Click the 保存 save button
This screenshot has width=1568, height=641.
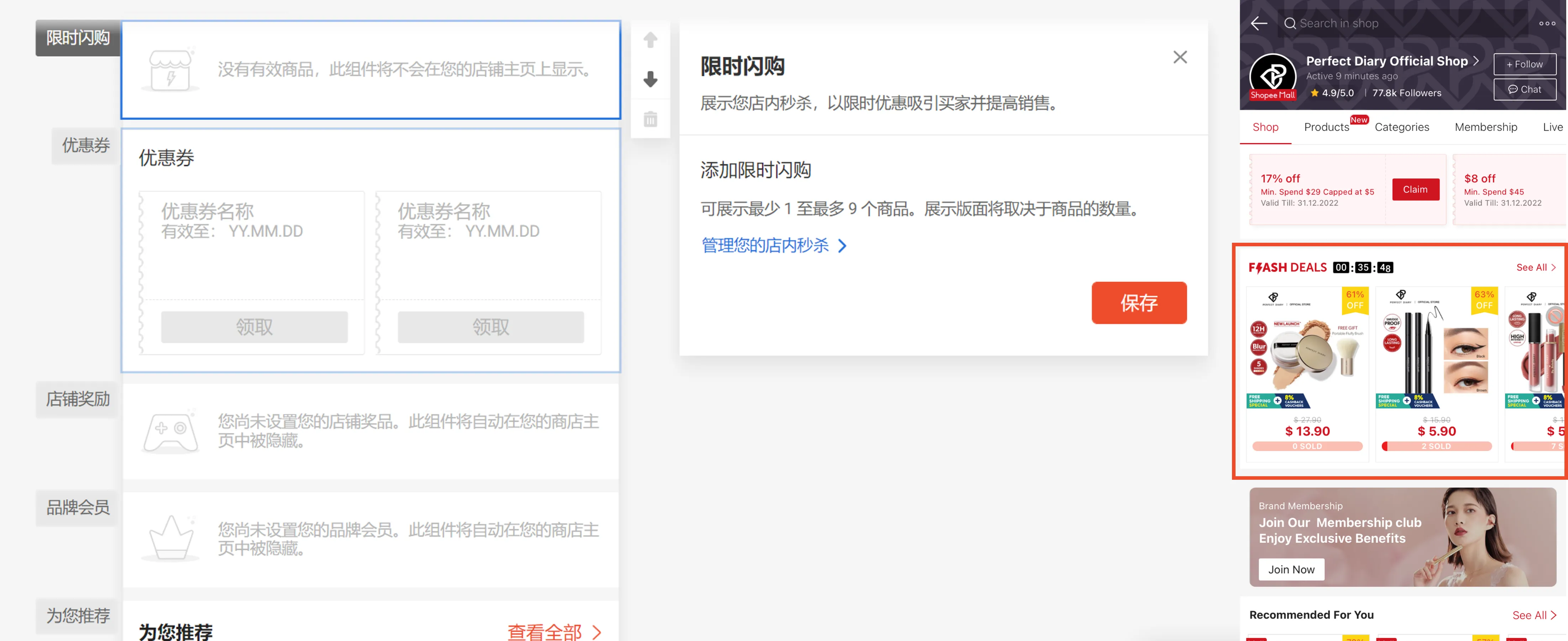tap(1138, 303)
